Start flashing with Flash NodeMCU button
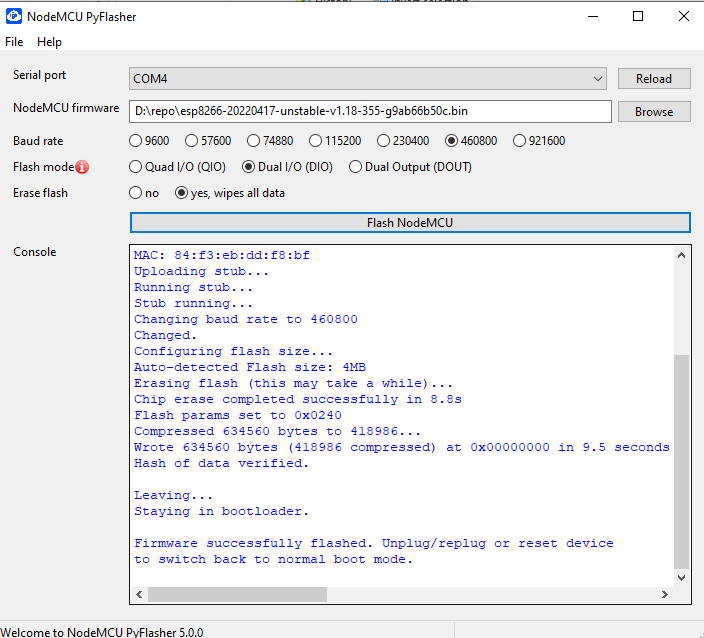The height and width of the screenshot is (638, 704). pos(410,223)
